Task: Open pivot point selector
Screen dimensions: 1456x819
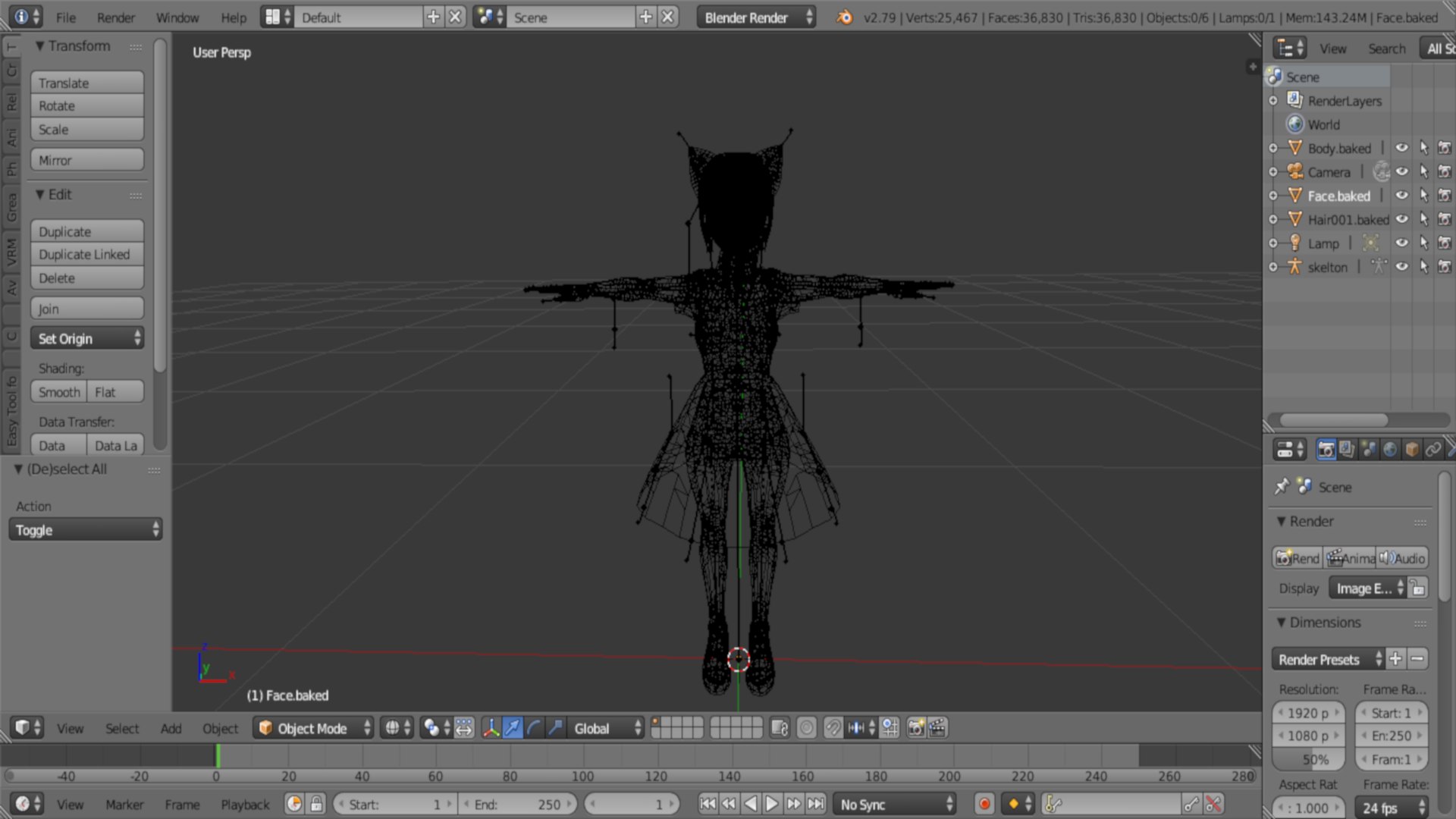Action: tap(437, 728)
